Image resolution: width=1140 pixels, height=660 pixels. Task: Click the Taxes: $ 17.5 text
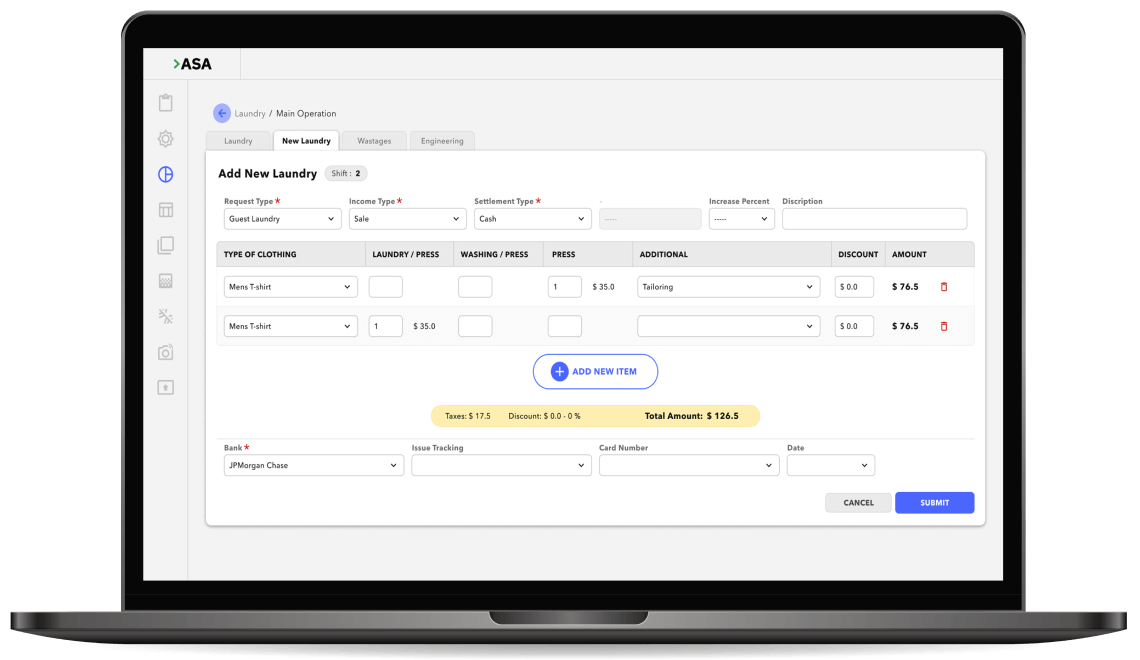[467, 416]
